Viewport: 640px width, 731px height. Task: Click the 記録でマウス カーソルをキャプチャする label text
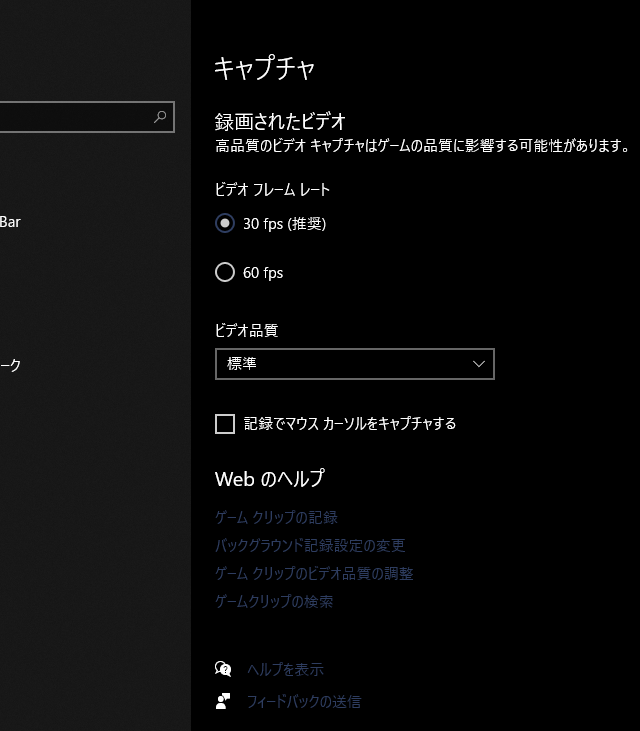[350, 424]
